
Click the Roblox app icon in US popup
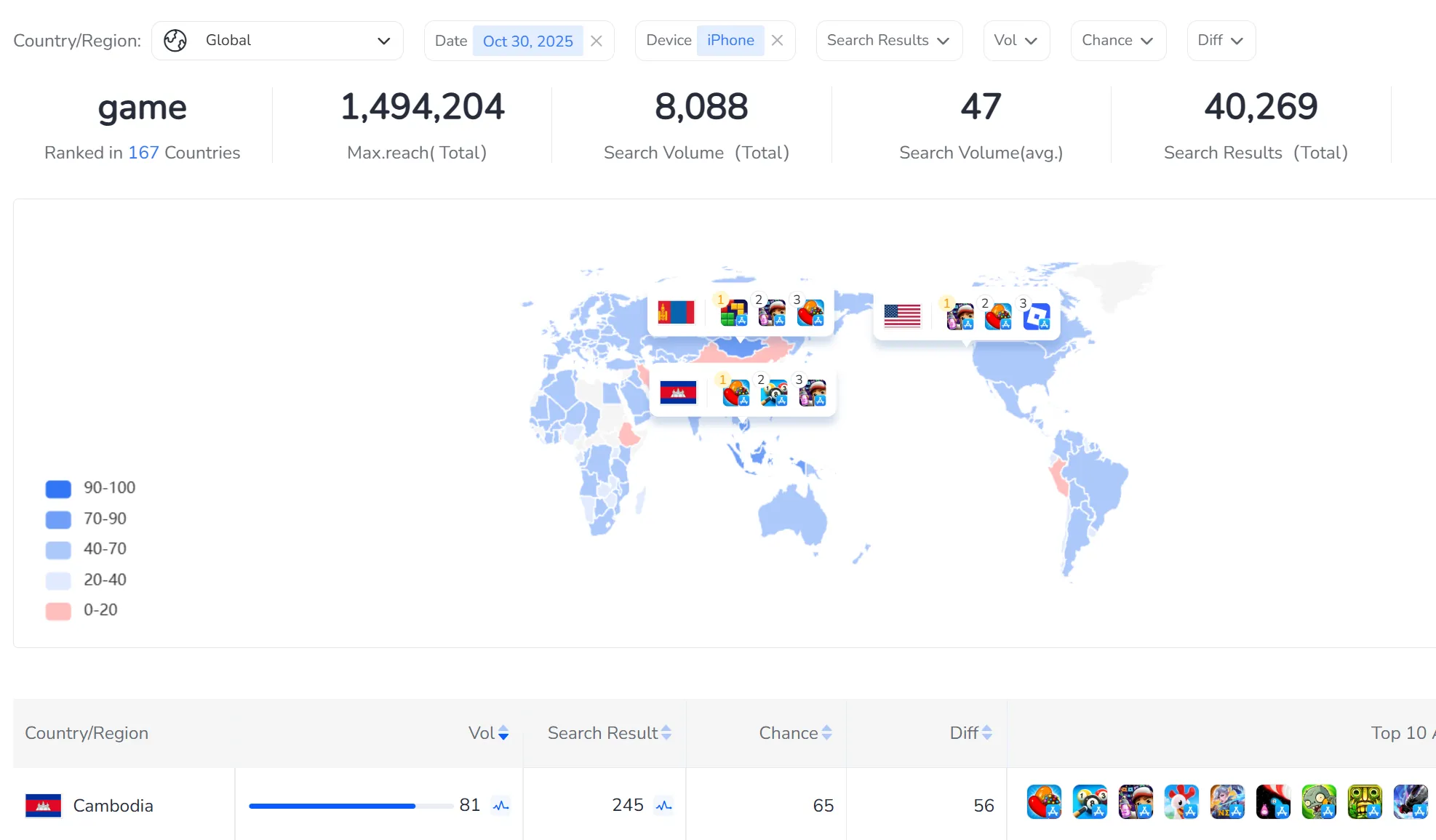(x=1036, y=316)
